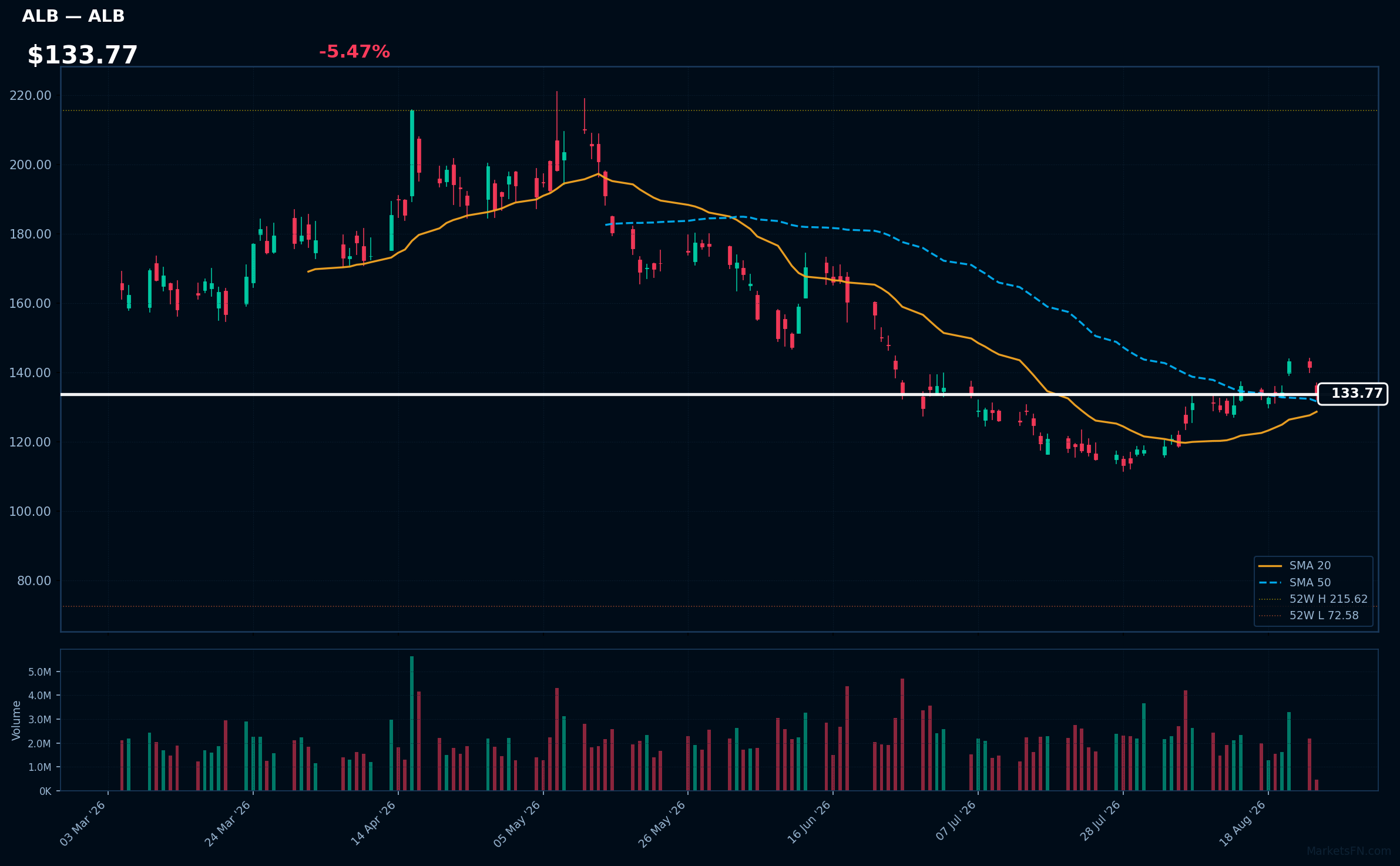Click the Volume axis title

[16, 720]
